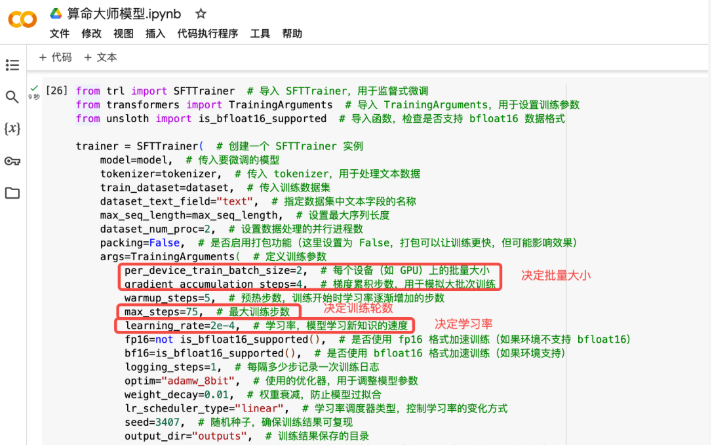This screenshot has height=445, width=711.
Task: Click the 'seed=3407,' parameter
Action: (x=155, y=422)
